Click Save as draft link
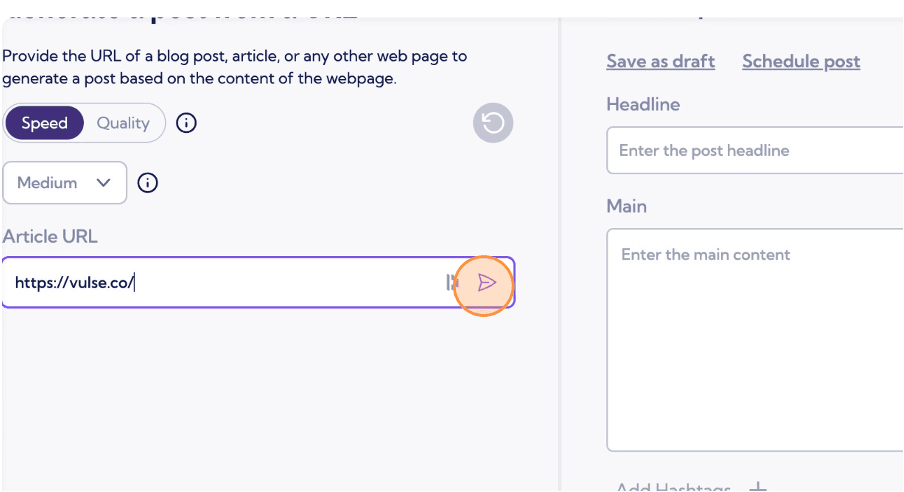The height and width of the screenshot is (492, 904). (x=660, y=61)
